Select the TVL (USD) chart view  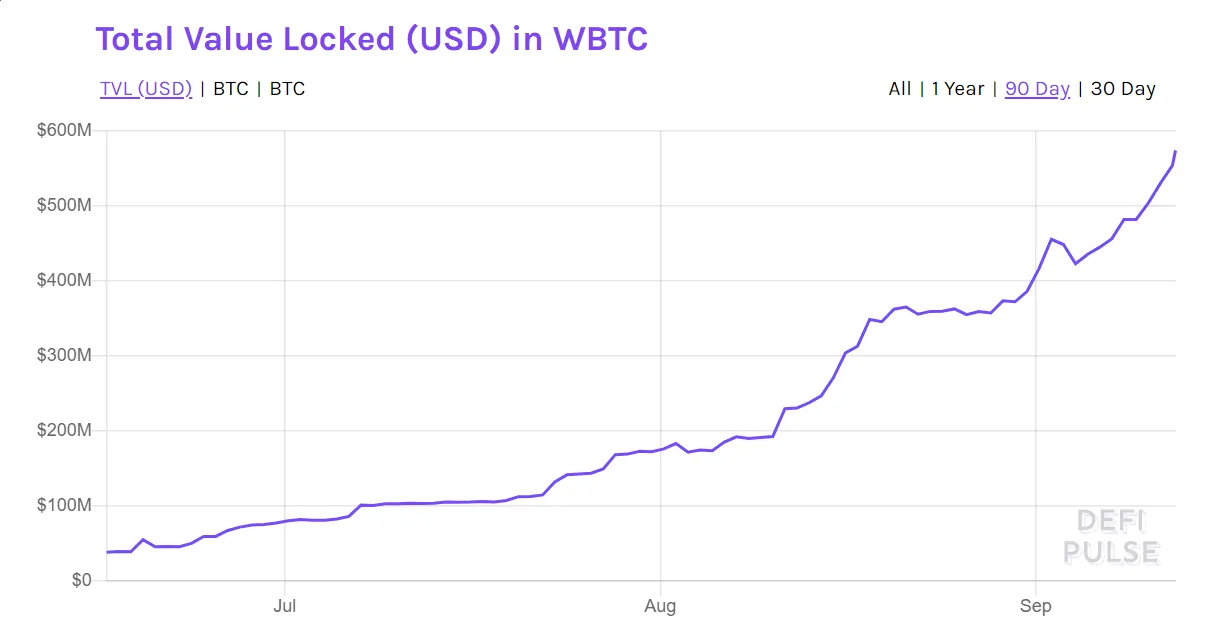(x=146, y=89)
